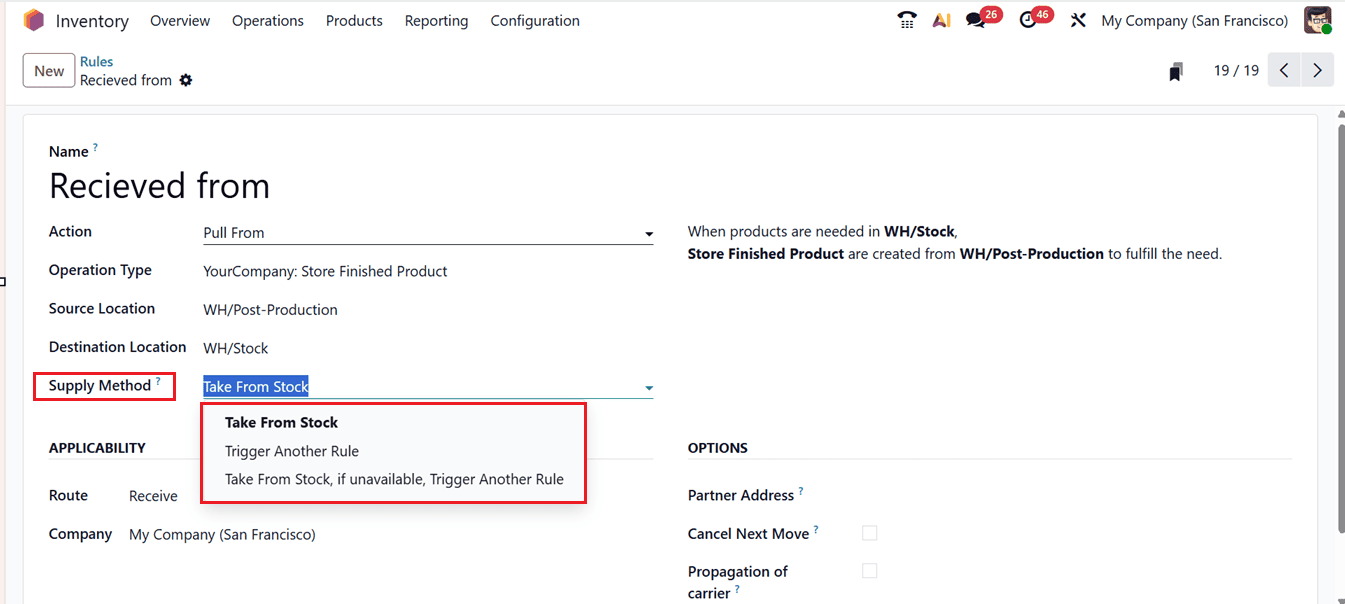
Task: Enable the Cancel Next Move checkbox
Action: [869, 533]
